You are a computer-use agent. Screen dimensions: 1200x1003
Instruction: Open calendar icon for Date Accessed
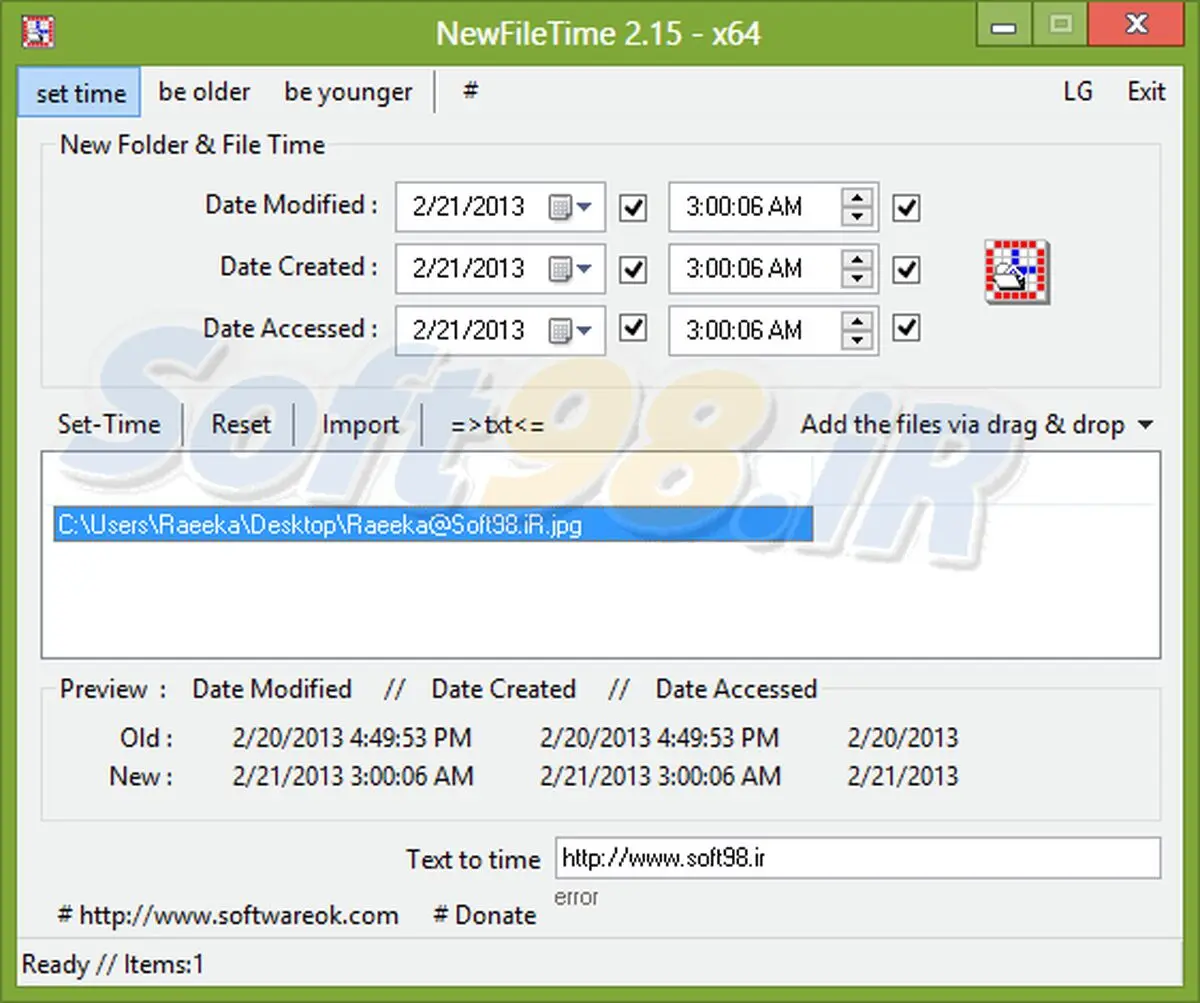click(x=570, y=329)
